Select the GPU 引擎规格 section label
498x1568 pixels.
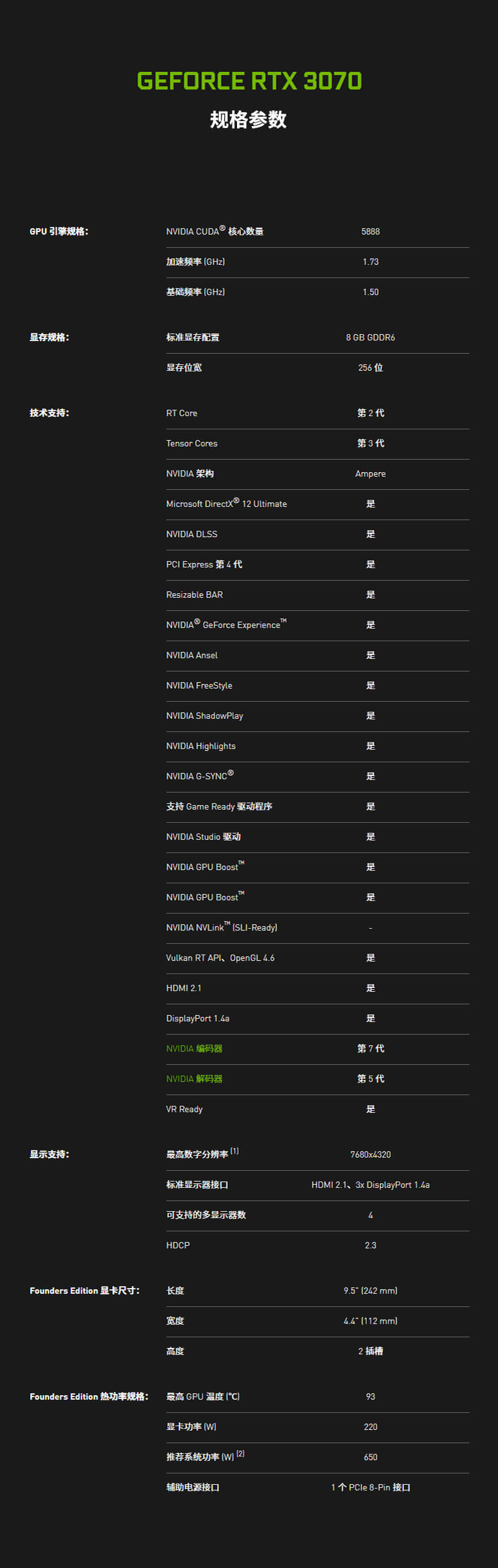coord(59,231)
